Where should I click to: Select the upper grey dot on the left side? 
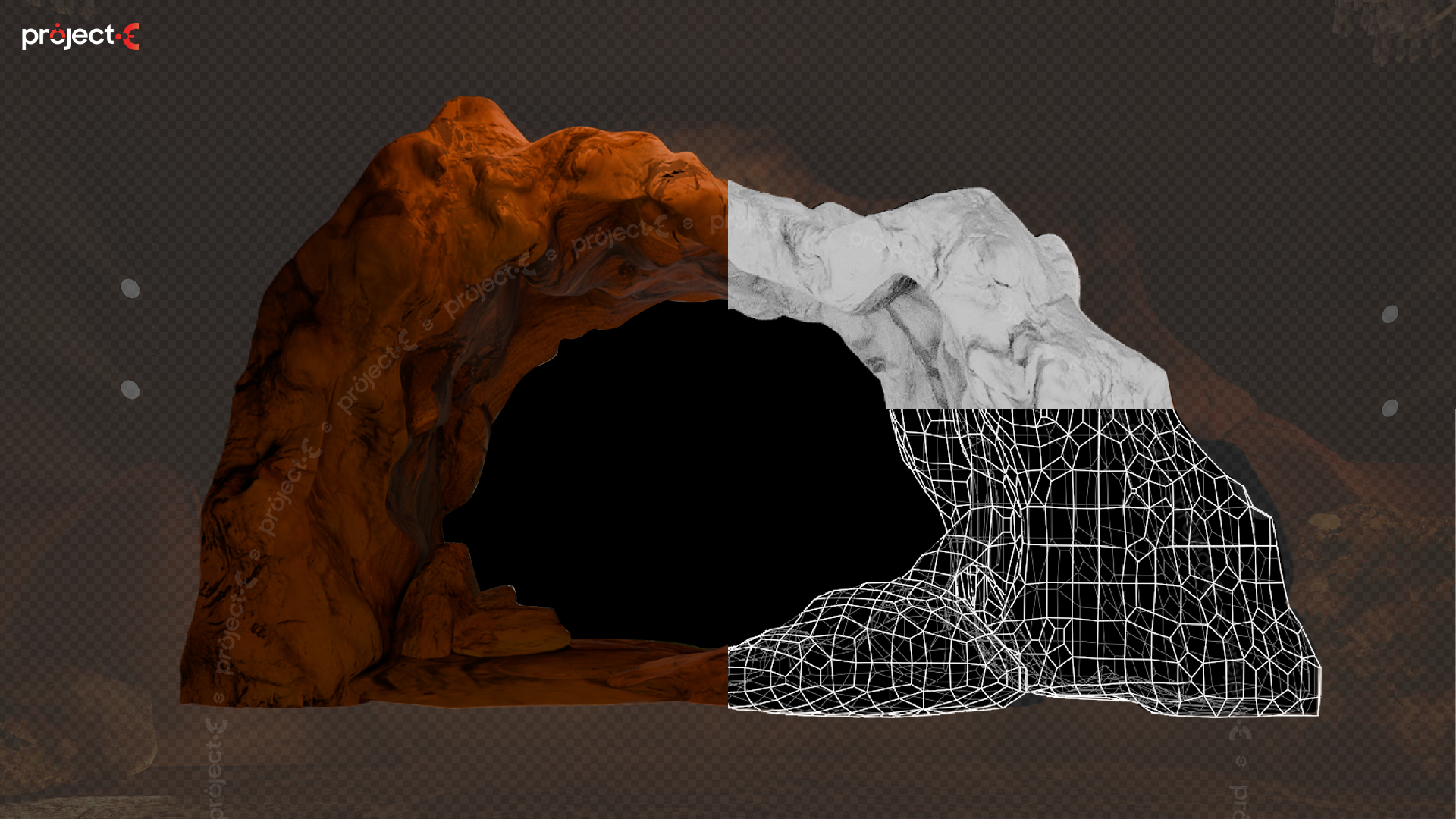click(130, 288)
